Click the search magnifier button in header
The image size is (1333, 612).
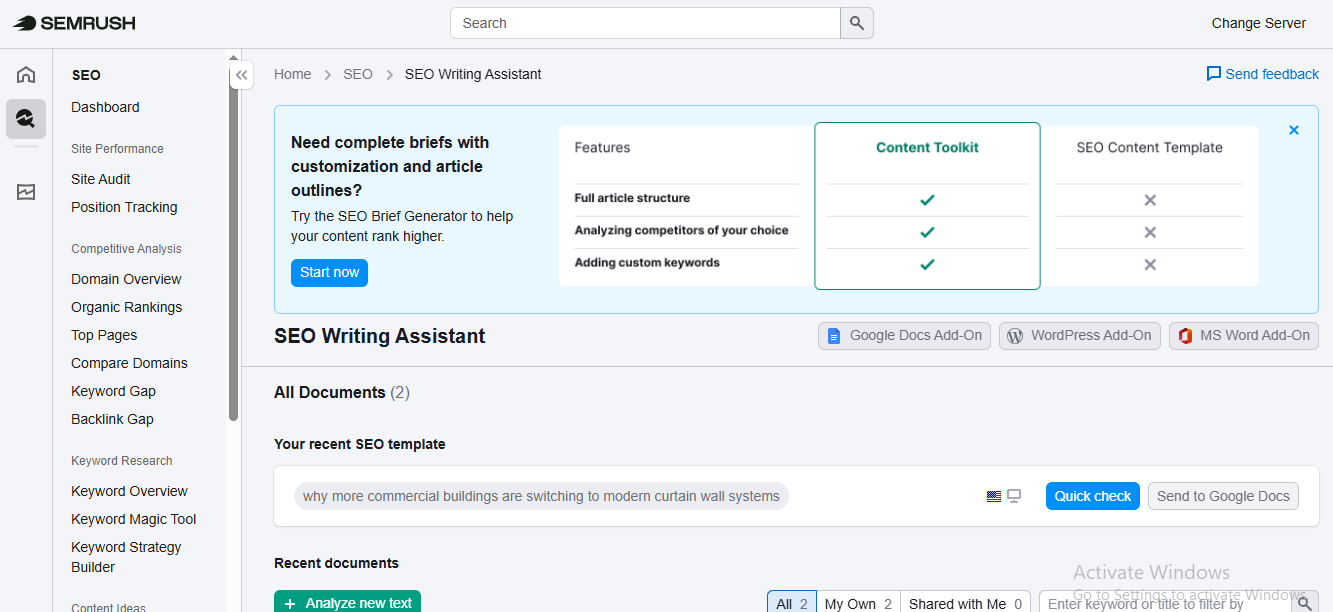click(857, 23)
